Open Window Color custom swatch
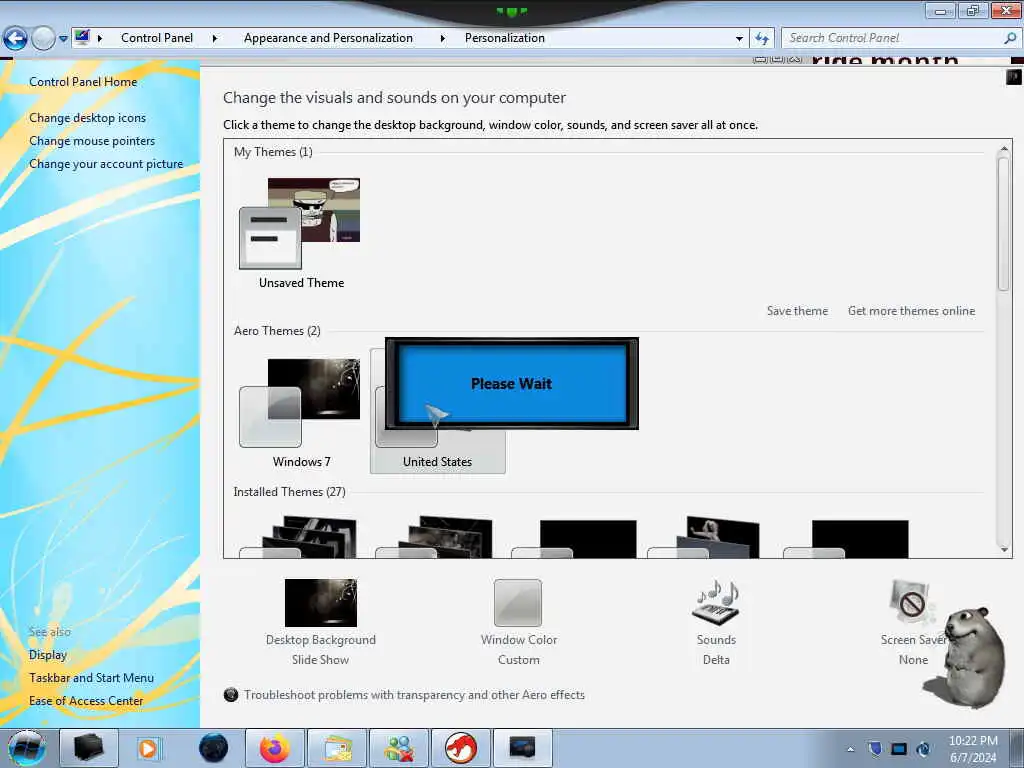Screen dimensions: 1024x768 point(518,603)
